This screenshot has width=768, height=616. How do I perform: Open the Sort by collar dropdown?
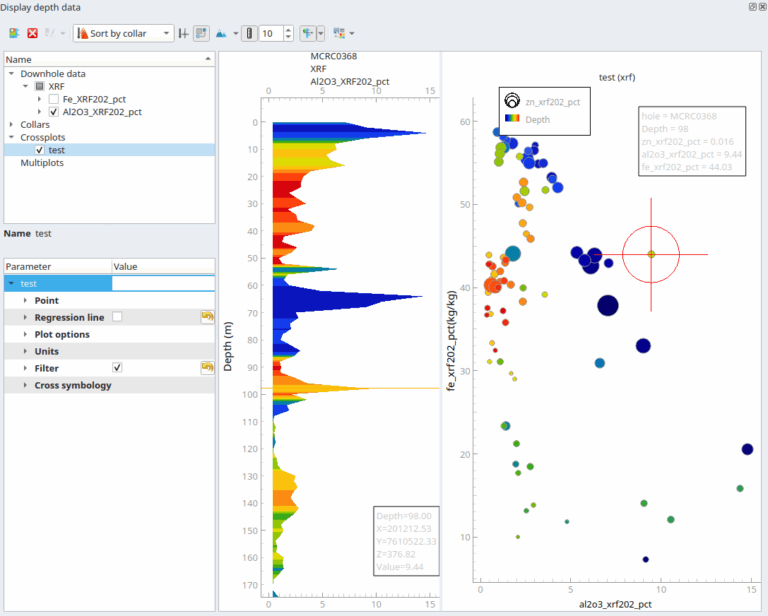(x=123, y=33)
